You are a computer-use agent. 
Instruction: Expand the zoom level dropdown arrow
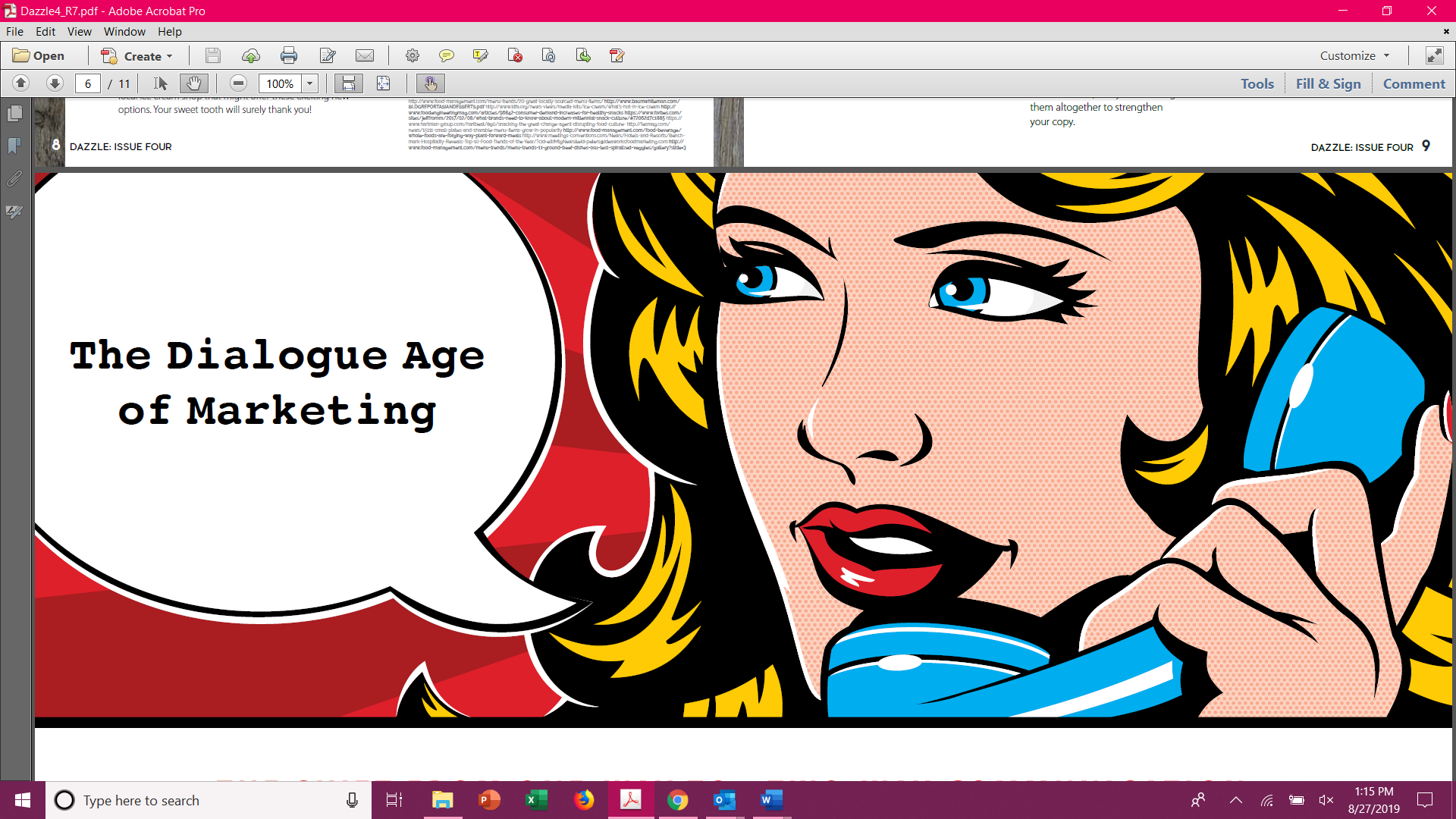(310, 83)
